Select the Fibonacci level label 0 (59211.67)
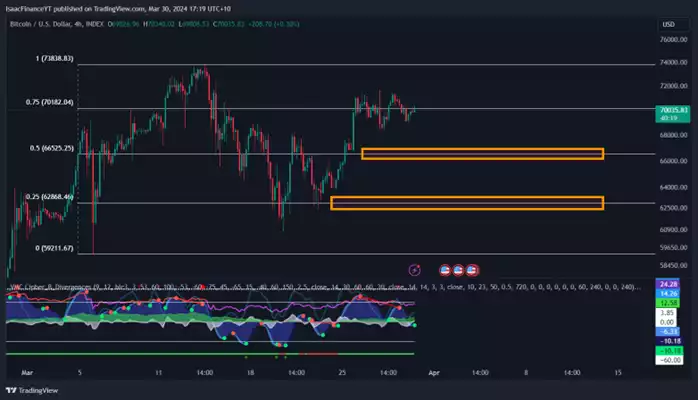 [x=54, y=248]
